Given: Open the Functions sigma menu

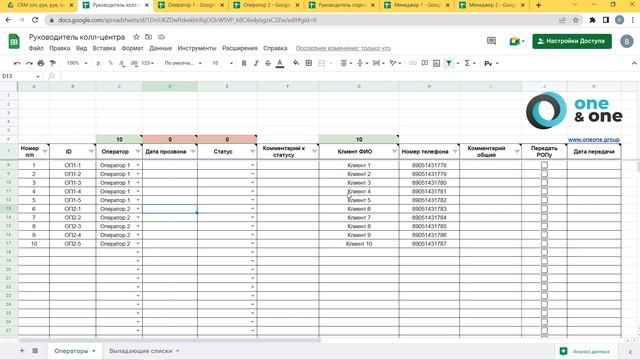Looking at the screenshot, I should tap(469, 63).
